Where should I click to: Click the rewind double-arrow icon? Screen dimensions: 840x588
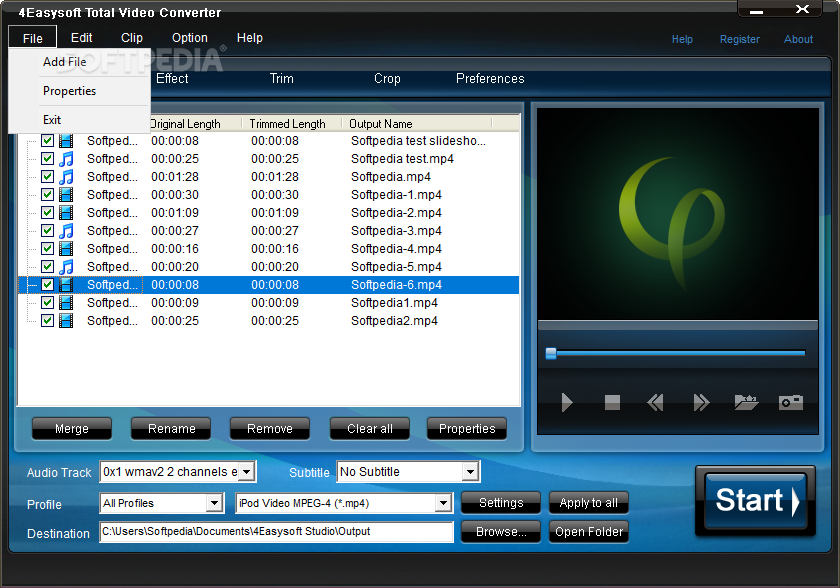point(655,402)
